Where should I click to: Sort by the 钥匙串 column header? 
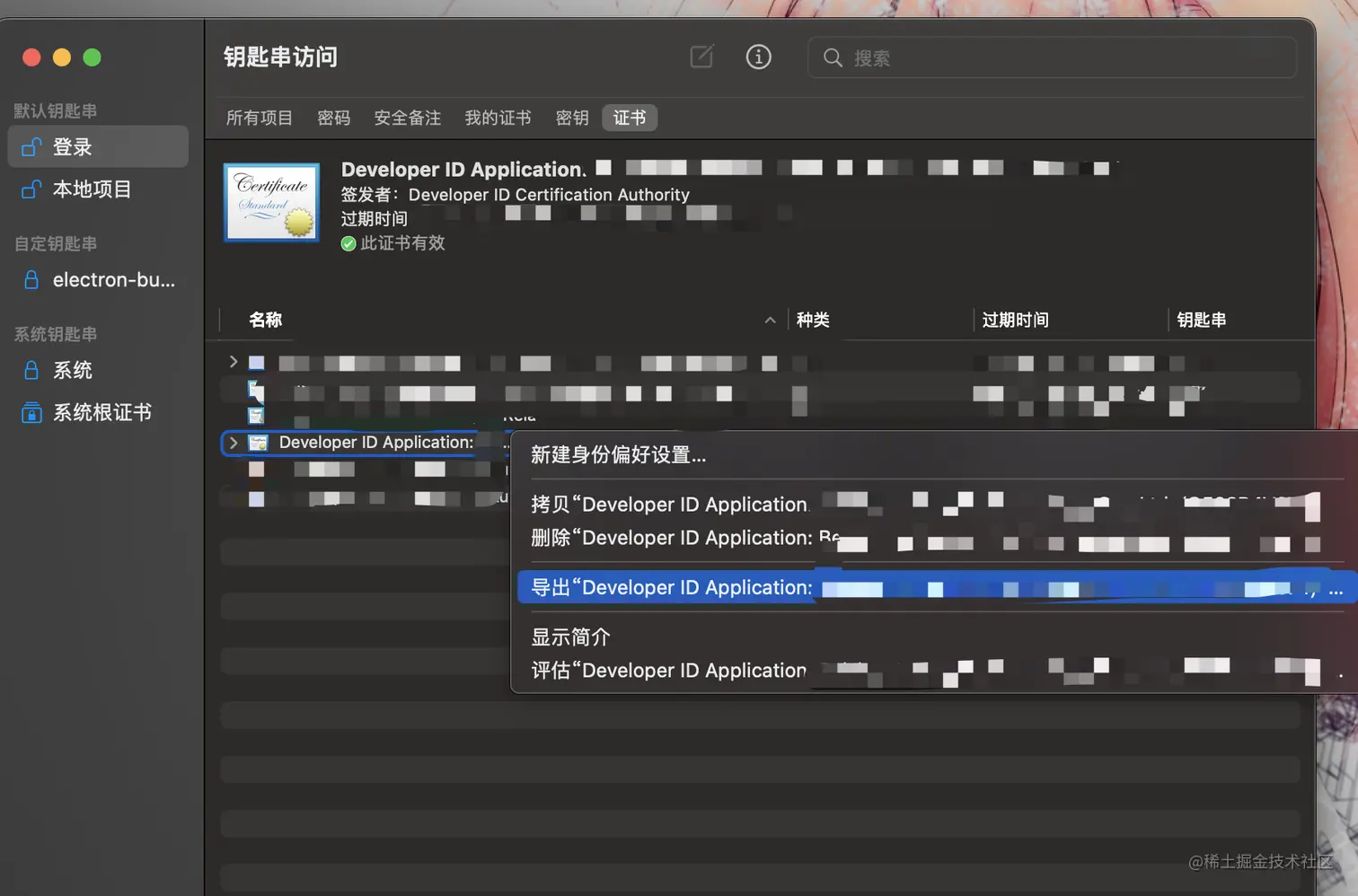1202,320
